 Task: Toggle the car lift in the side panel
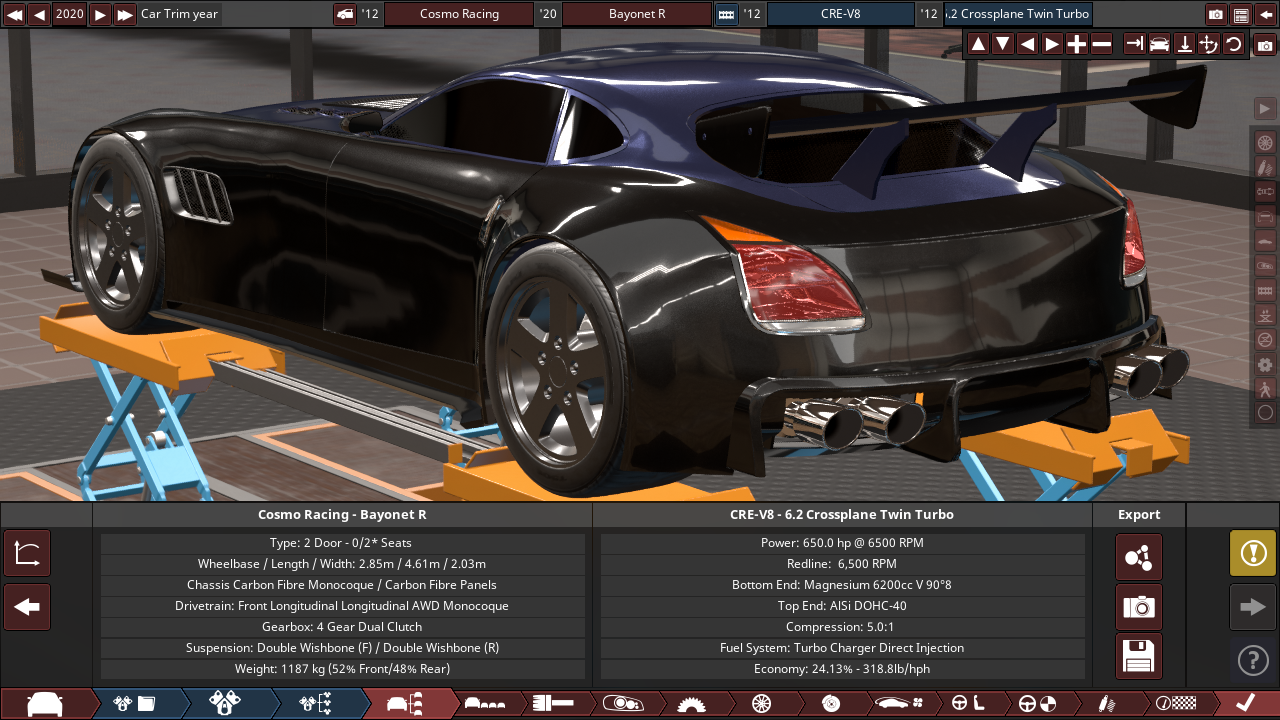click(x=1265, y=315)
